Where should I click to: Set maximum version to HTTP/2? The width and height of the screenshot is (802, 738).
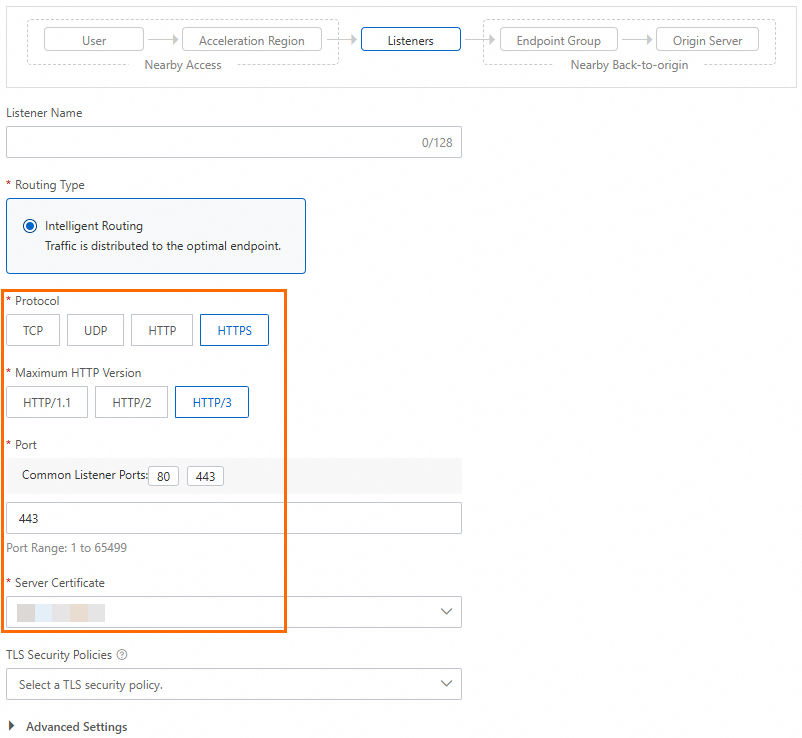click(x=131, y=402)
